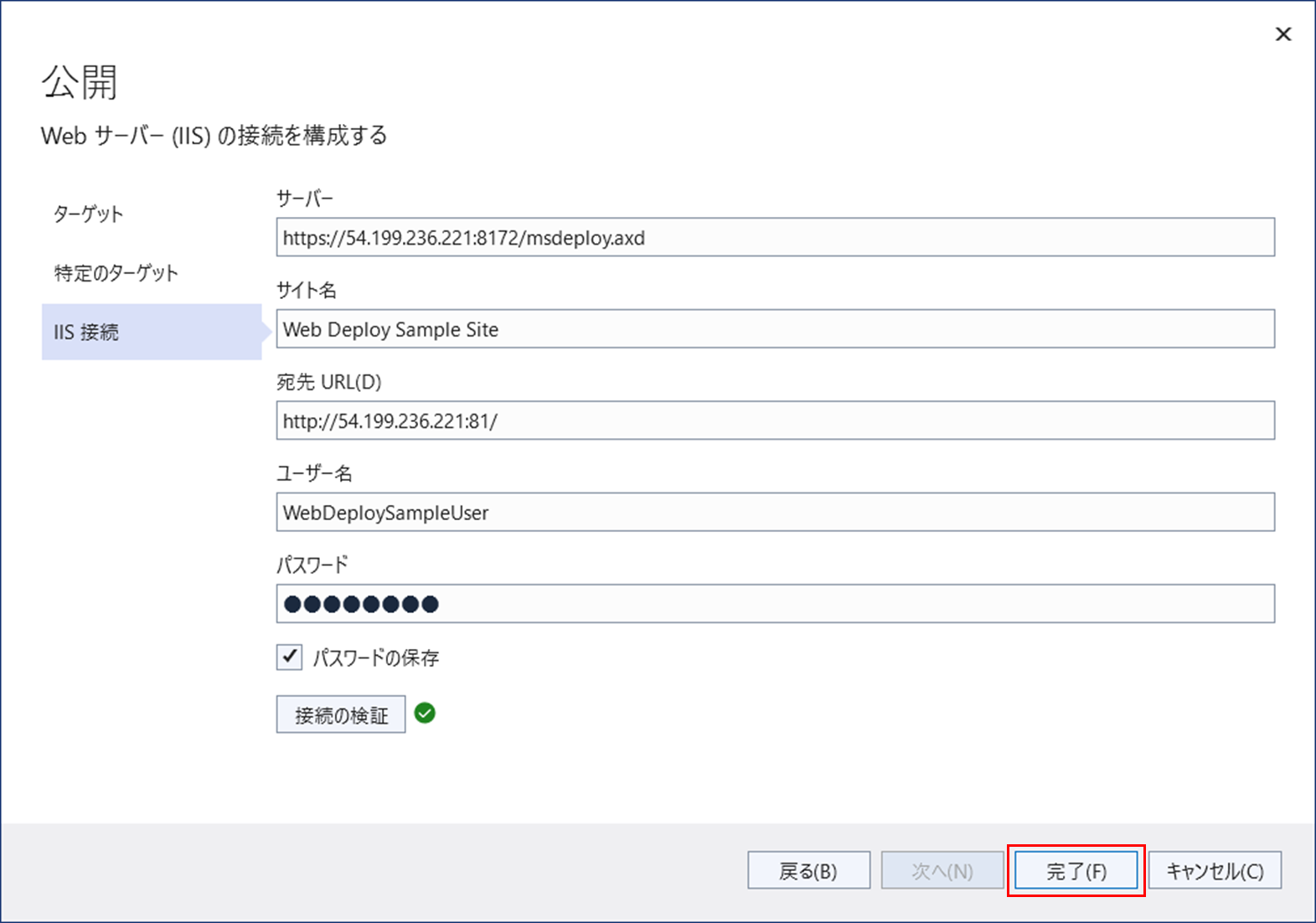Click the 次へ(N) button
Image resolution: width=1316 pixels, height=923 pixels.
[x=942, y=871]
